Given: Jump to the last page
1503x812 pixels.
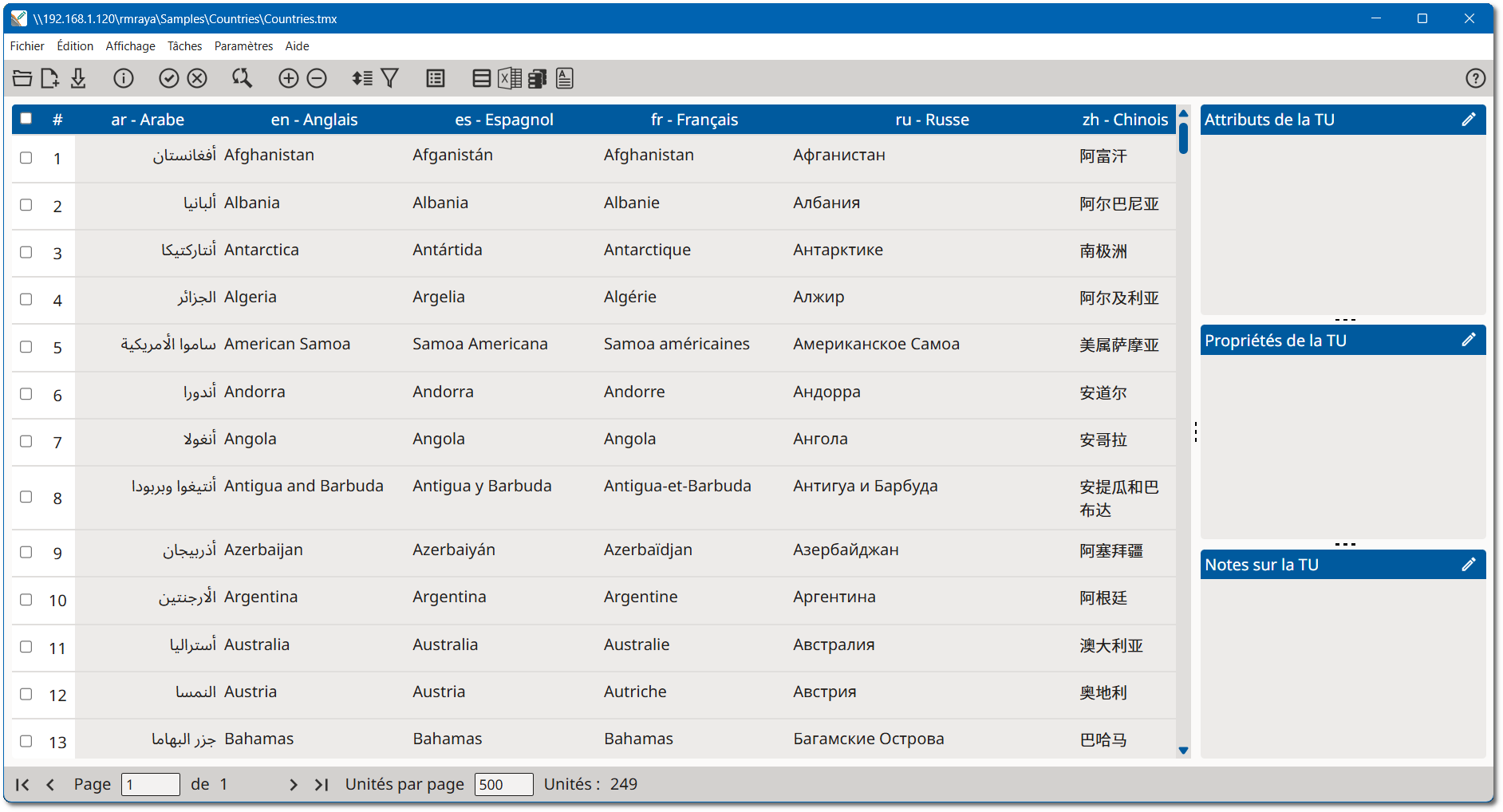Looking at the screenshot, I should [322, 785].
